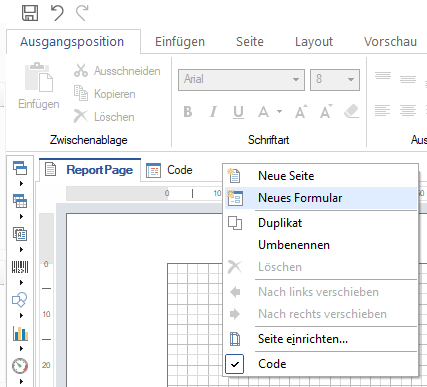The height and width of the screenshot is (387, 427).
Task: Center text in the bottom alignment row
Action: (408, 110)
